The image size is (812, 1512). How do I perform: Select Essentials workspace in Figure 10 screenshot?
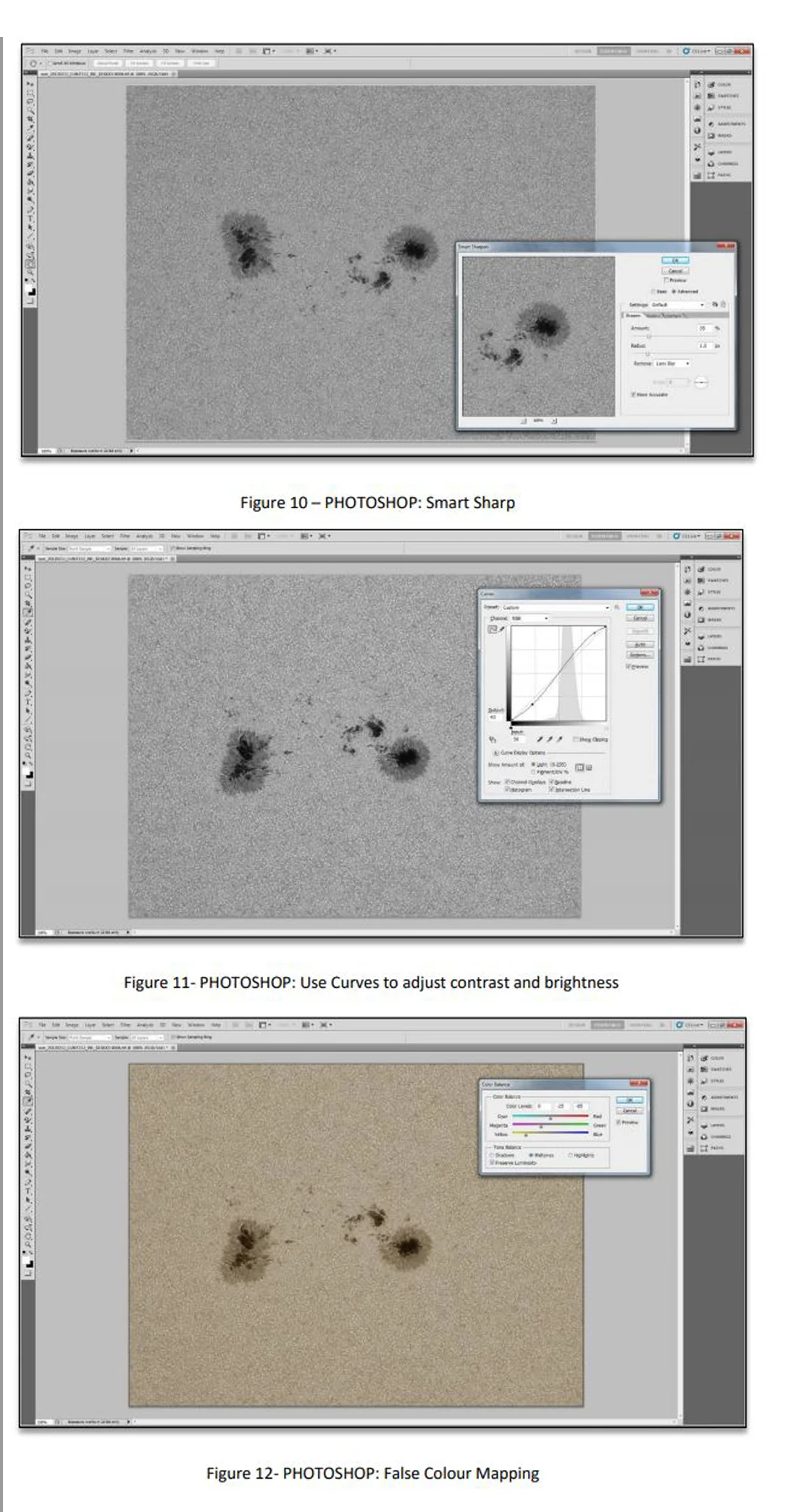click(x=614, y=51)
